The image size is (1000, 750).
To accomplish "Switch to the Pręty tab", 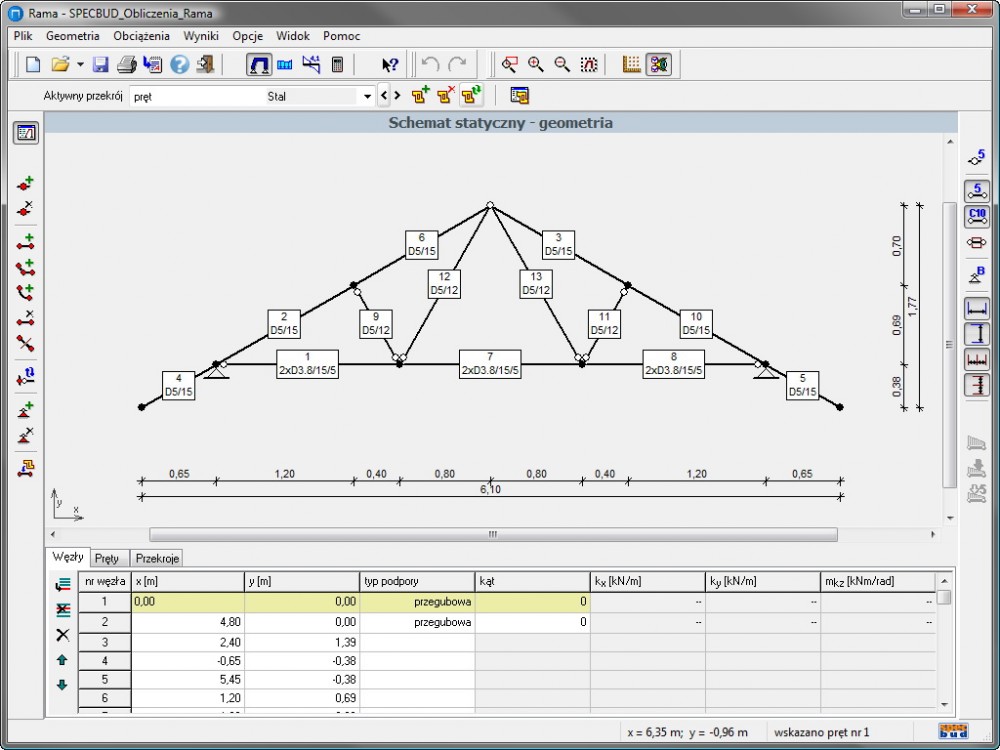I will tap(107, 558).
